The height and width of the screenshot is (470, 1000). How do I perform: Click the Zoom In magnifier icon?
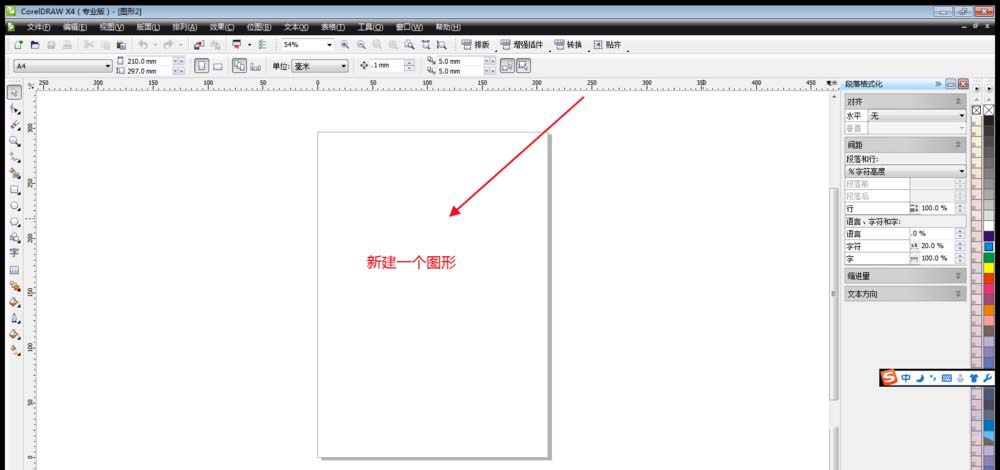[x=345, y=45]
